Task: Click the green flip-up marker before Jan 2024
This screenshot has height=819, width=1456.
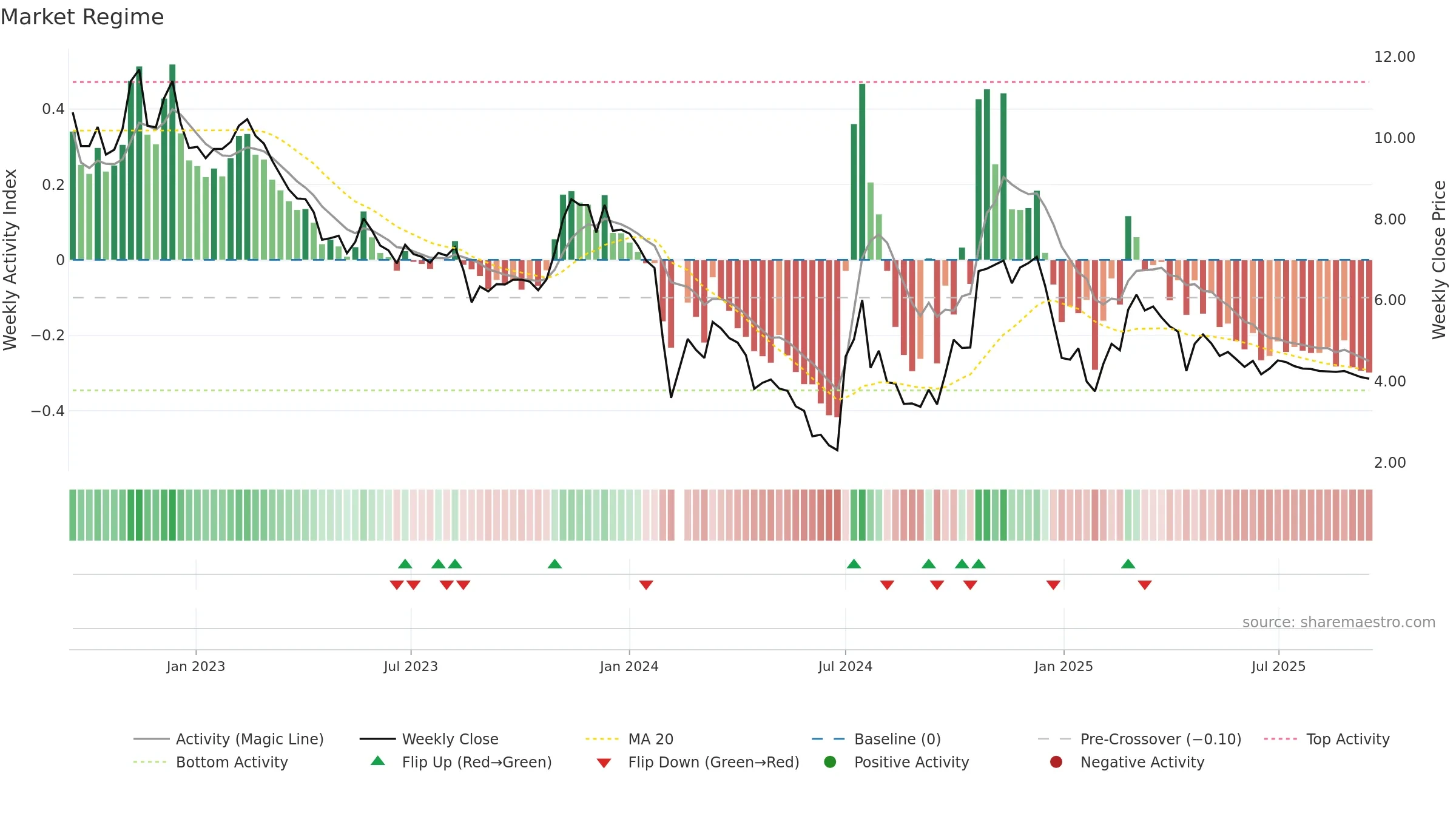Action: (554, 564)
